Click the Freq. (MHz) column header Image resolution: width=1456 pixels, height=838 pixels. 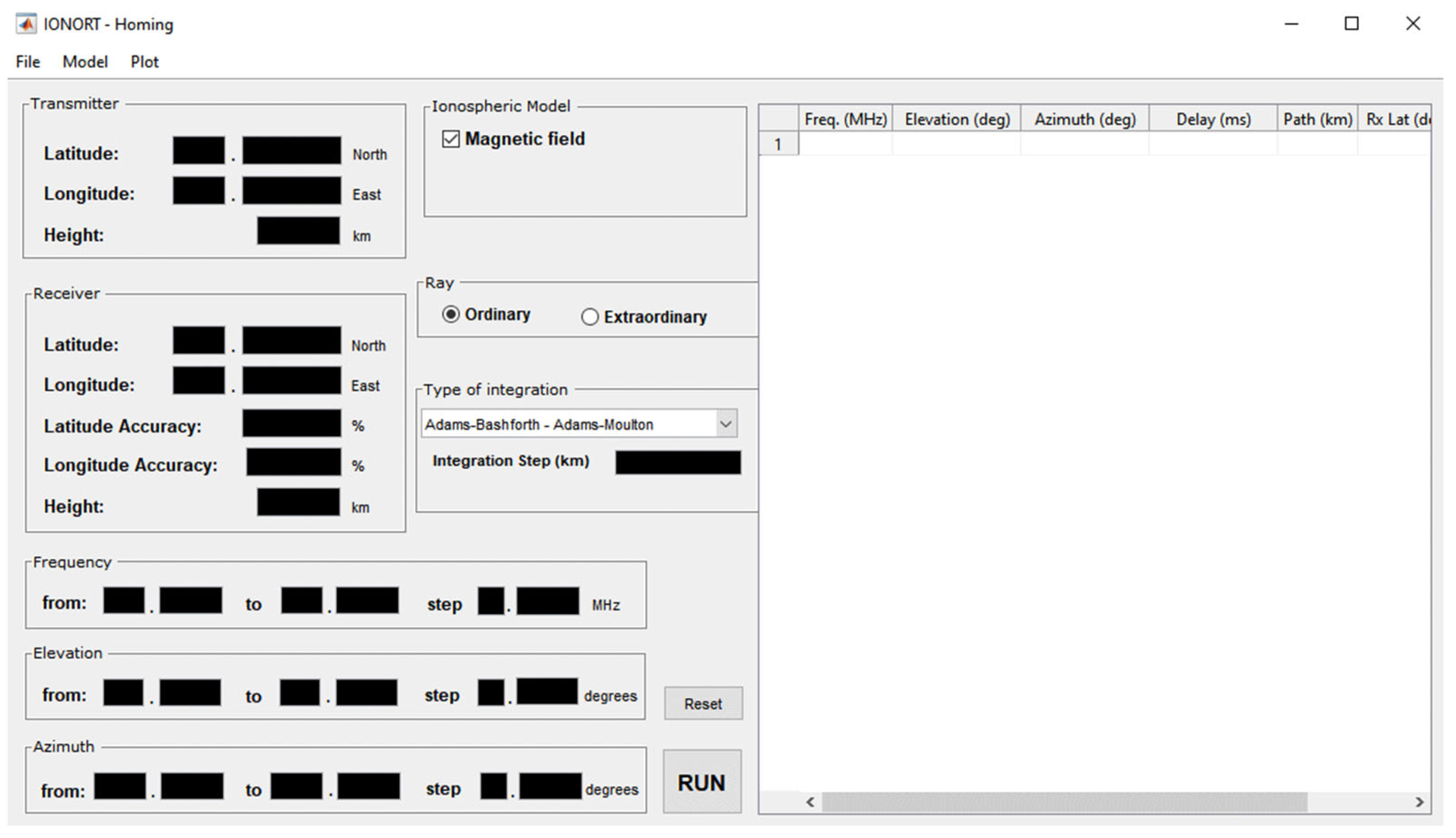click(x=845, y=119)
